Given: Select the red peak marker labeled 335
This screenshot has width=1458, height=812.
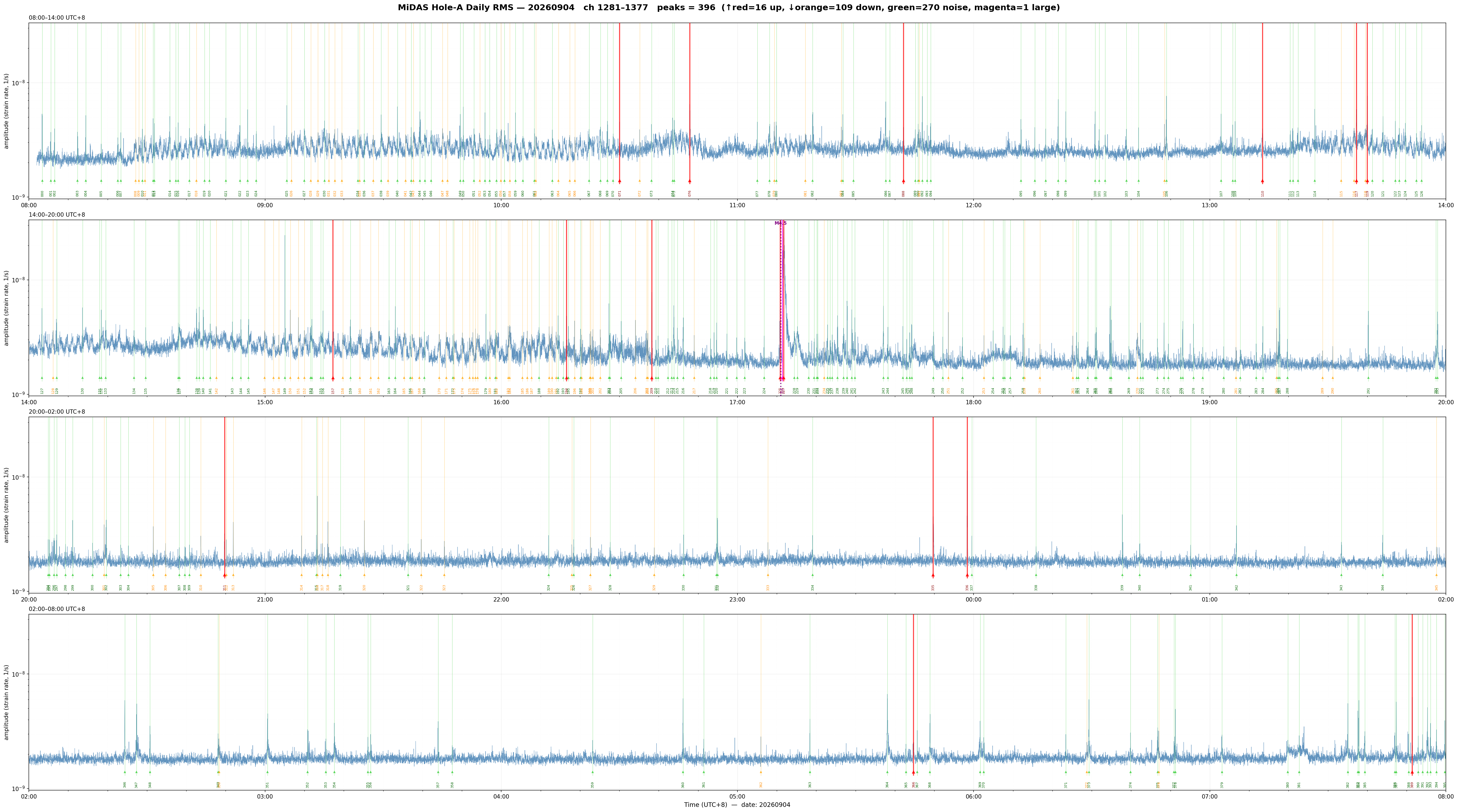Looking at the screenshot, I should point(933,575).
